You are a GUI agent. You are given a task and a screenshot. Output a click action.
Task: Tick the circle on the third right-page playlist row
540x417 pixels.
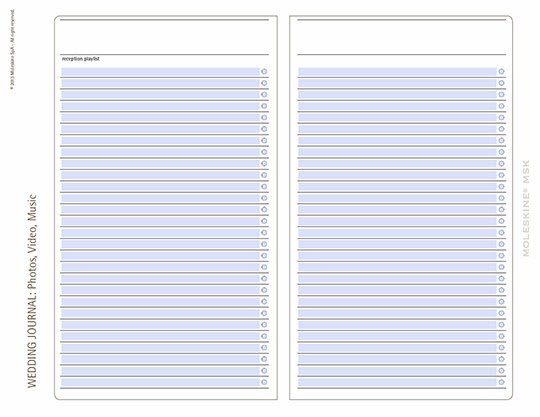(501, 94)
